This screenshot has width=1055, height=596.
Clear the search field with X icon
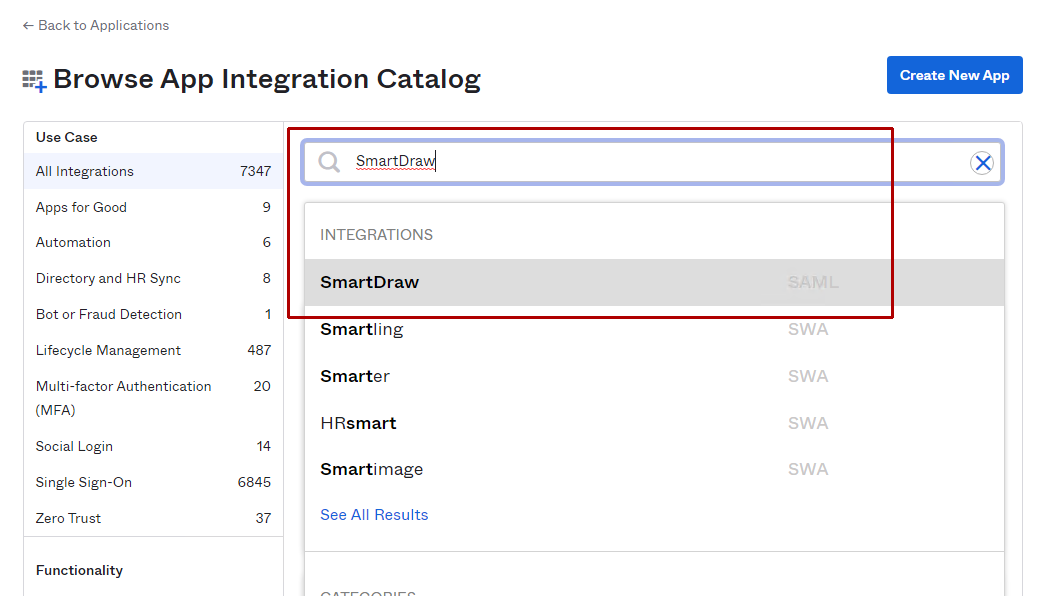[x=982, y=163]
